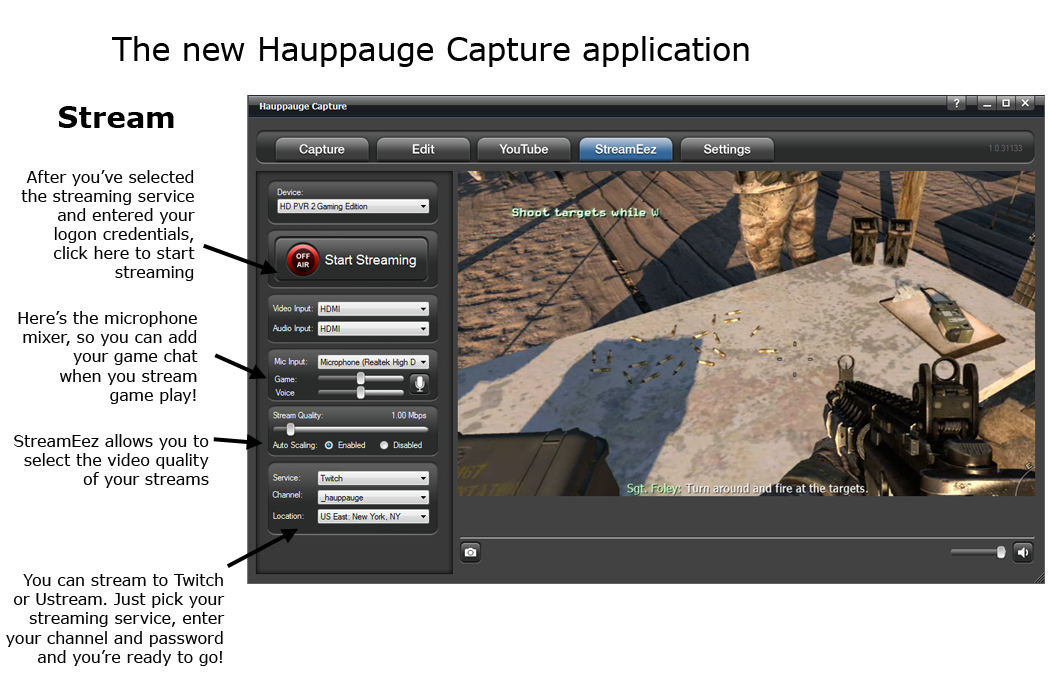Click the Hauppauge Capture window title
This screenshot has height=700, width=1050.
tap(303, 106)
